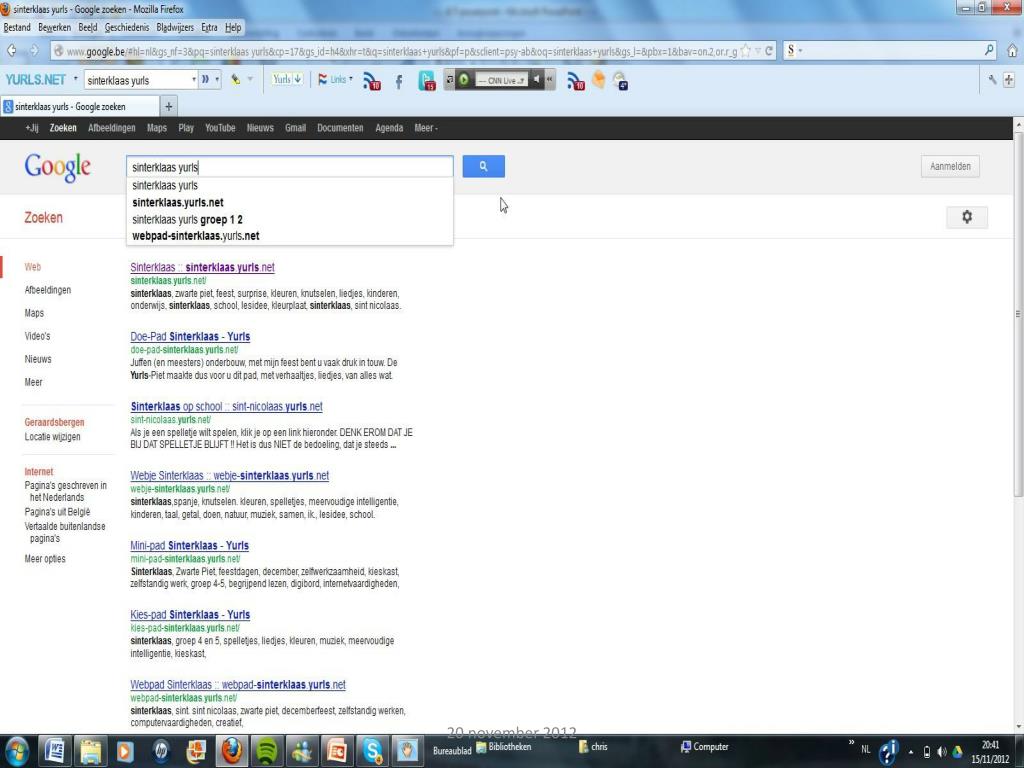Click the Firefox back arrow button
The height and width of the screenshot is (768, 1024).
click(11, 51)
